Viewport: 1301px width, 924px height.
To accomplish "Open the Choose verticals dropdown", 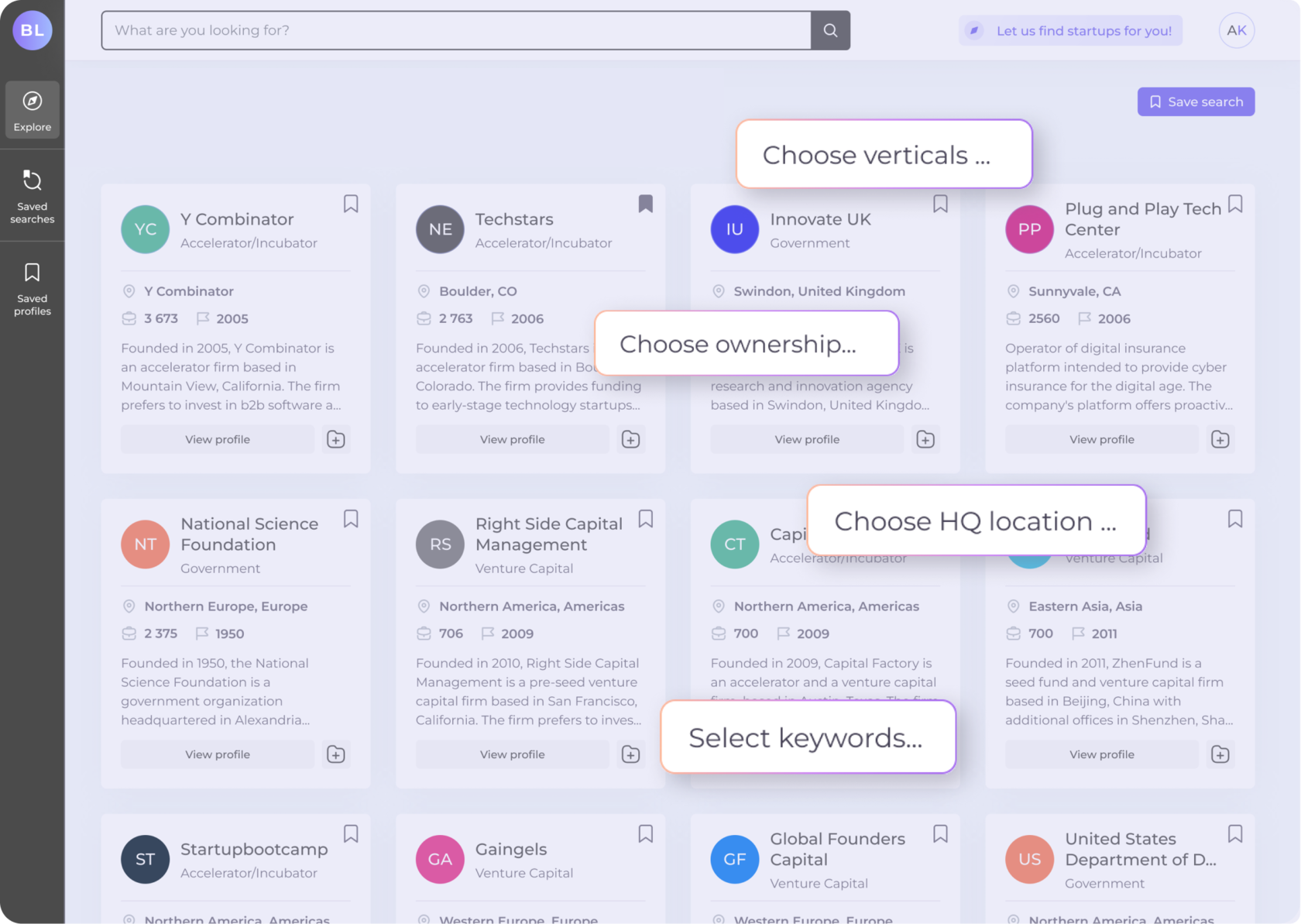I will 884,154.
